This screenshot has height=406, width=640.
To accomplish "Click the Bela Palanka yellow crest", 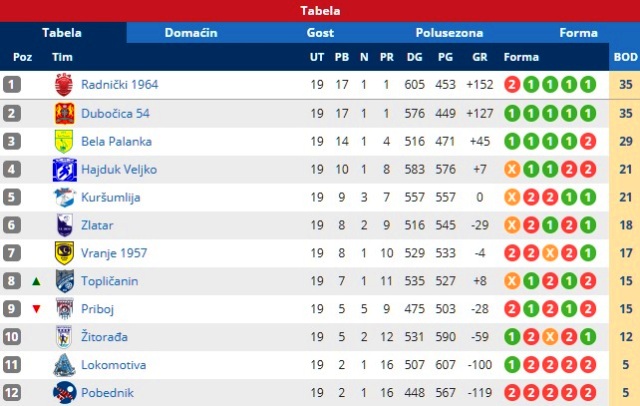I will pos(64,141).
